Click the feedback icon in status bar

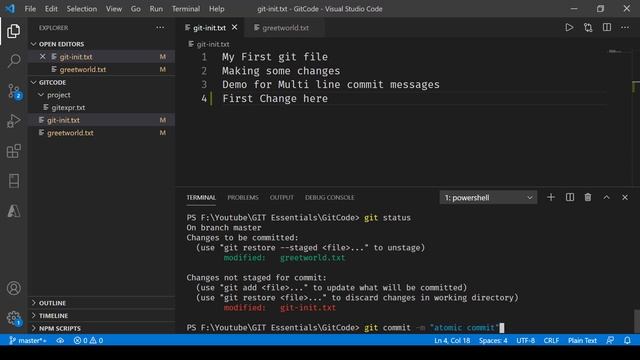610,340
